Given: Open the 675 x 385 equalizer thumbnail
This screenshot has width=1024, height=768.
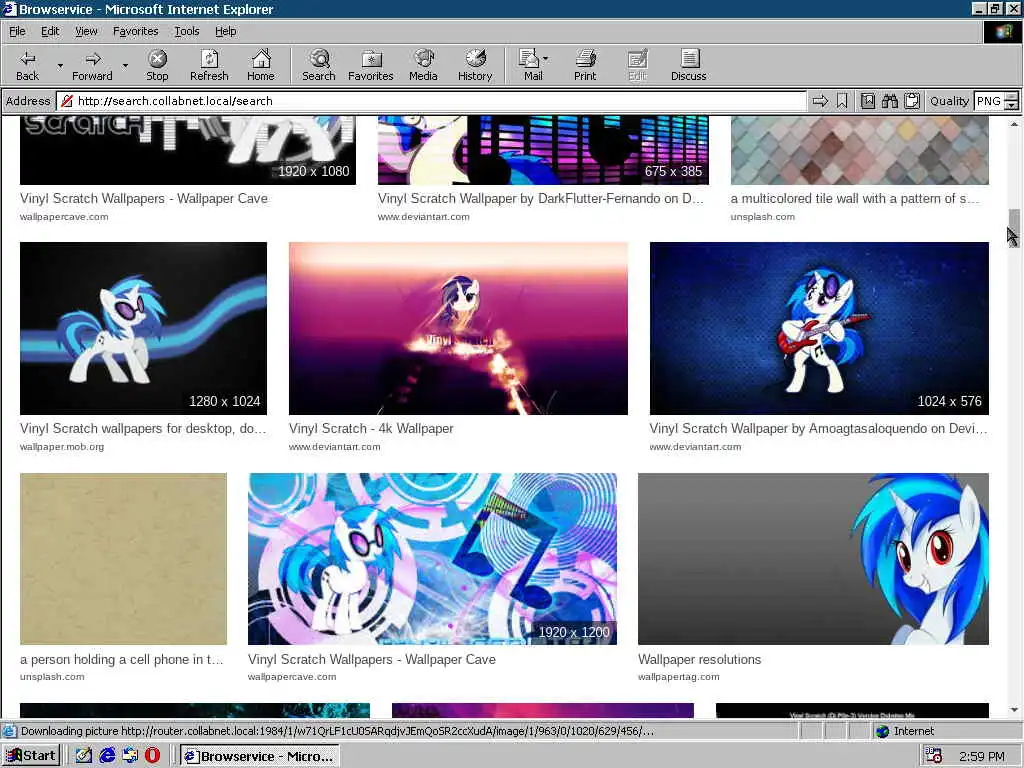Looking at the screenshot, I should pos(543,150).
